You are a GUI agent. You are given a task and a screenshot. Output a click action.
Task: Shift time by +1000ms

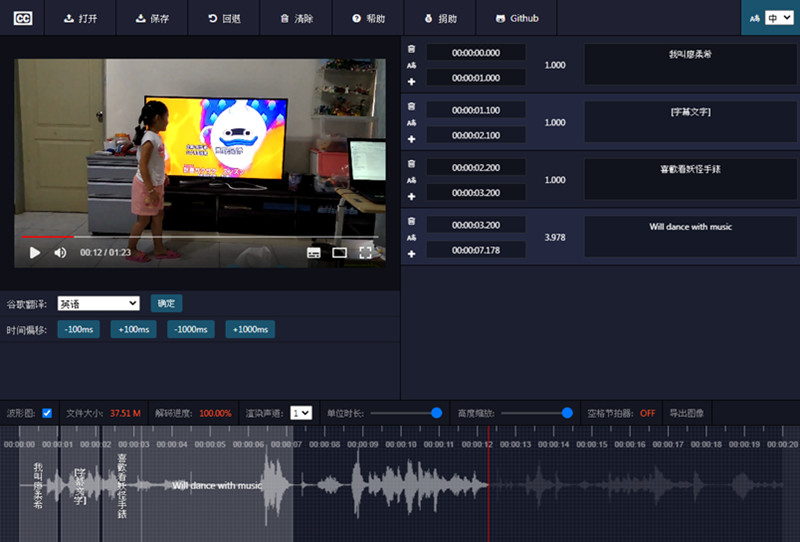[250, 329]
